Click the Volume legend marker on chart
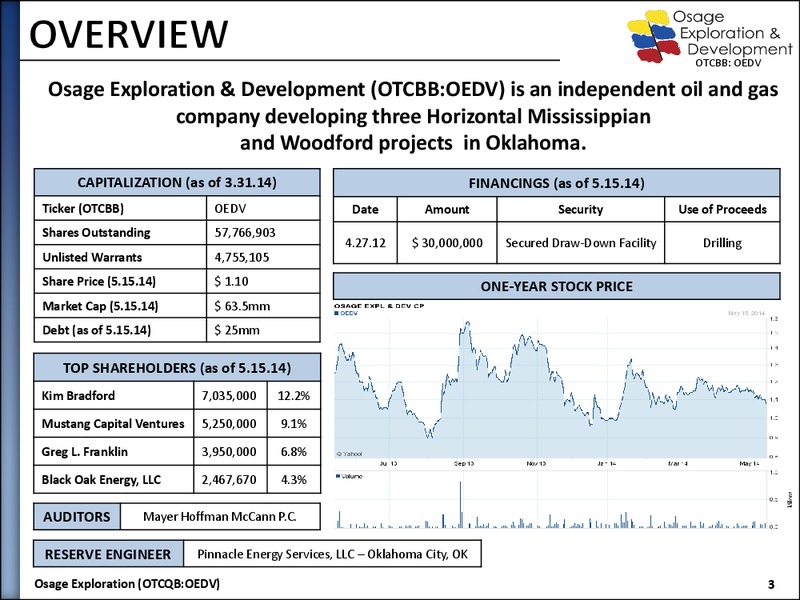Image resolution: width=800 pixels, height=600 pixels. (338, 476)
